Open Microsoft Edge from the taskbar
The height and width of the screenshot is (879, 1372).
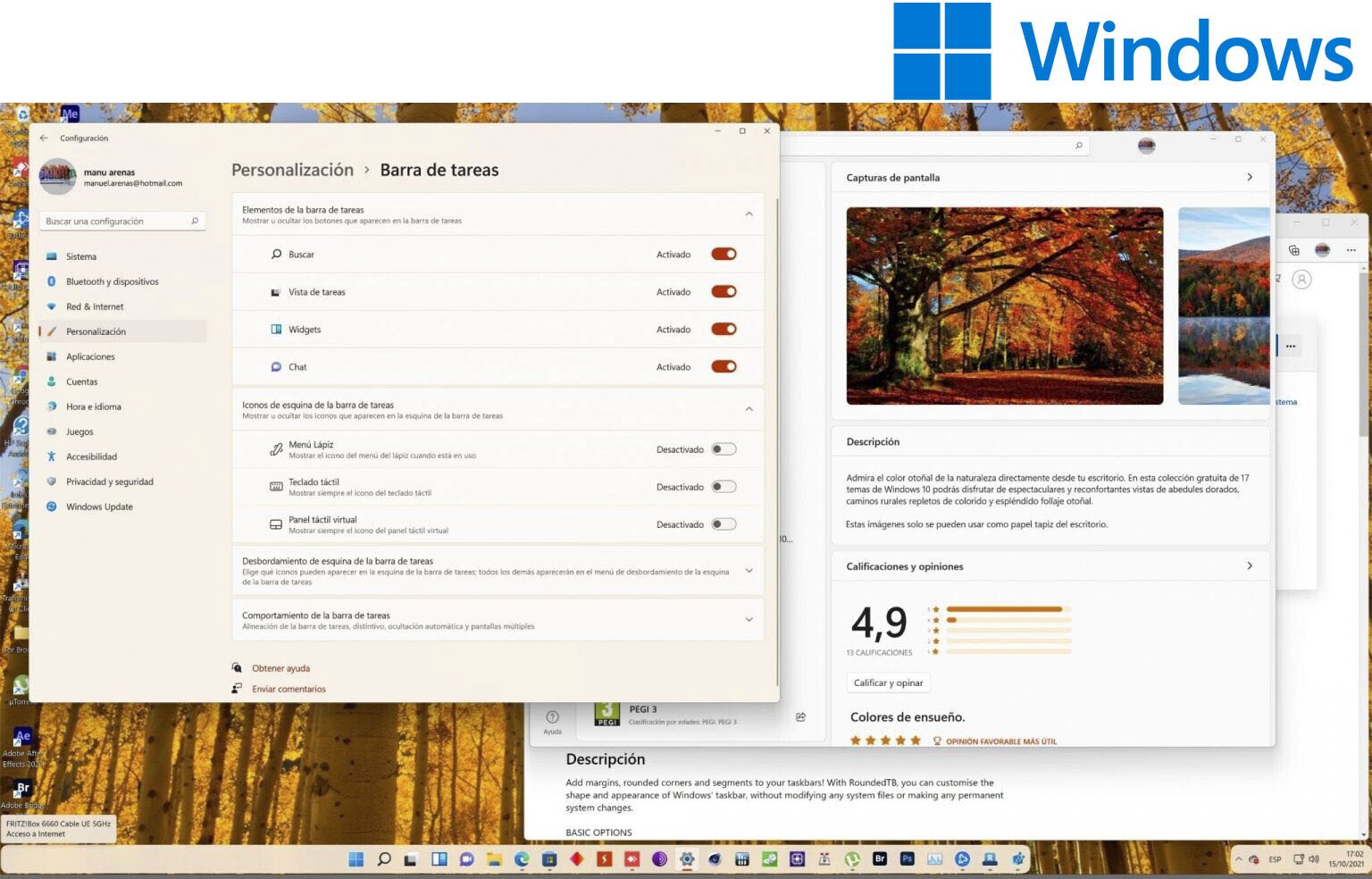point(520,858)
